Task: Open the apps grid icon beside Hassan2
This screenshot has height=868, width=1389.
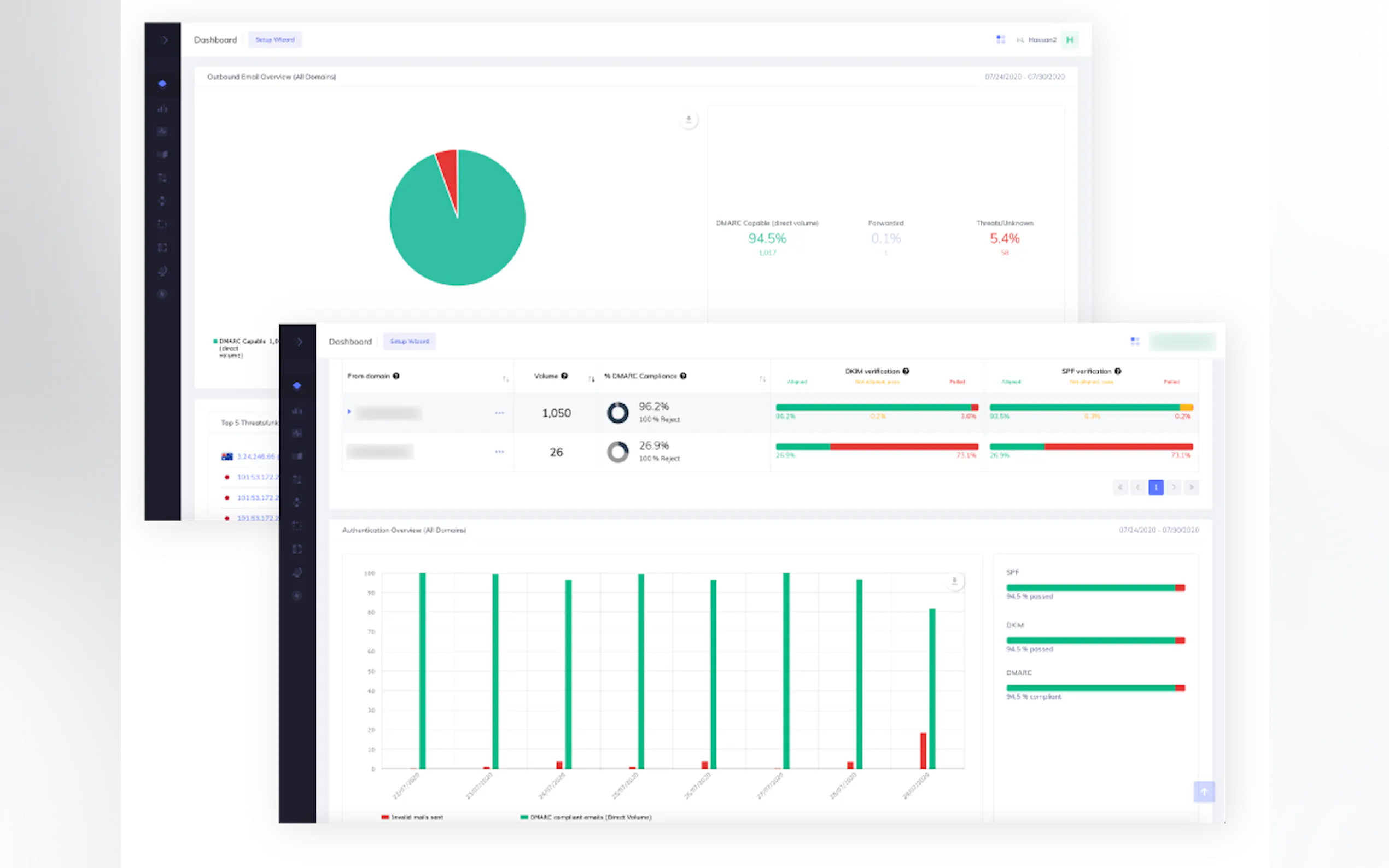Action: click(x=1000, y=39)
